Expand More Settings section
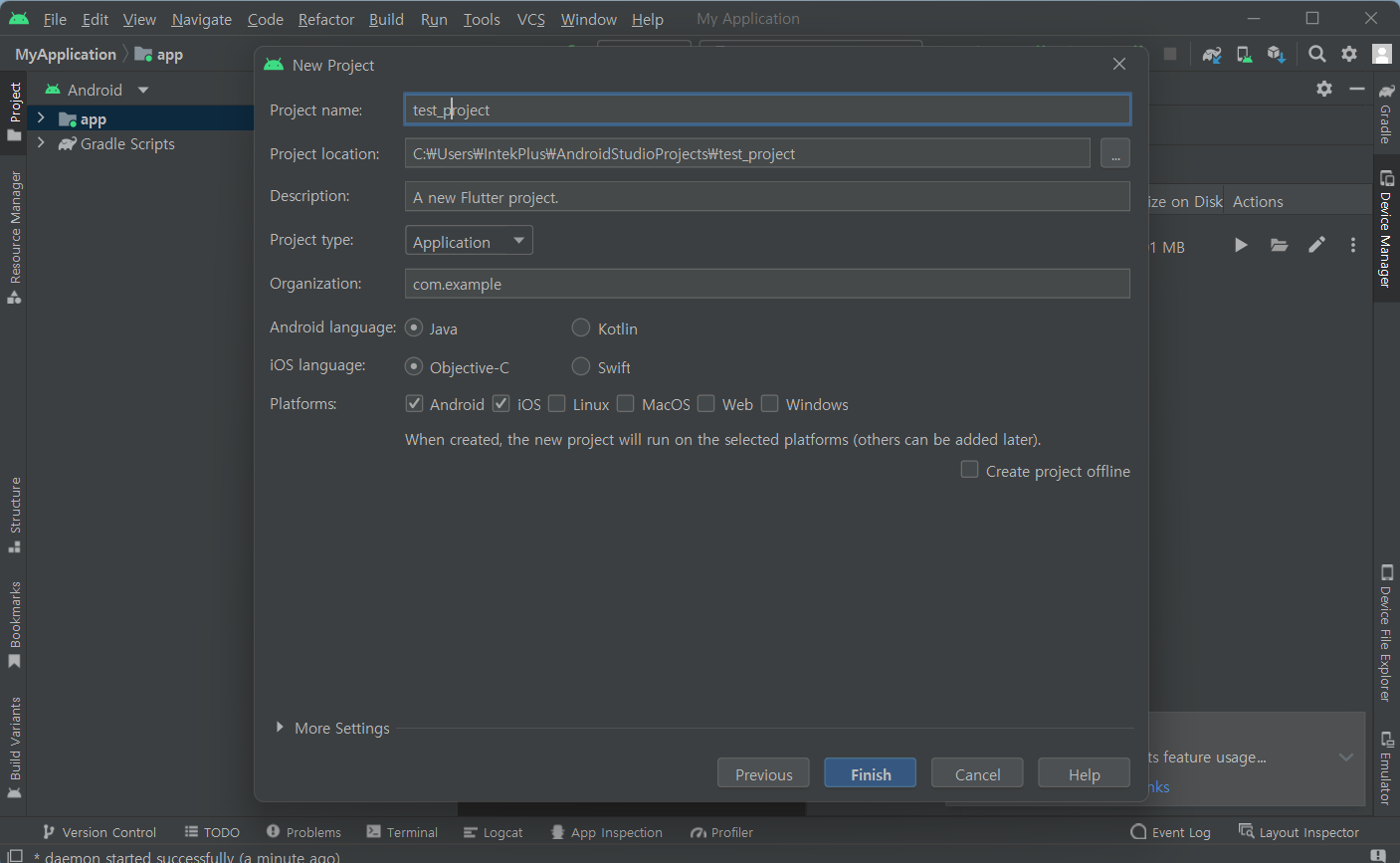Viewport: 1400px width, 863px height. pyautogui.click(x=280, y=728)
